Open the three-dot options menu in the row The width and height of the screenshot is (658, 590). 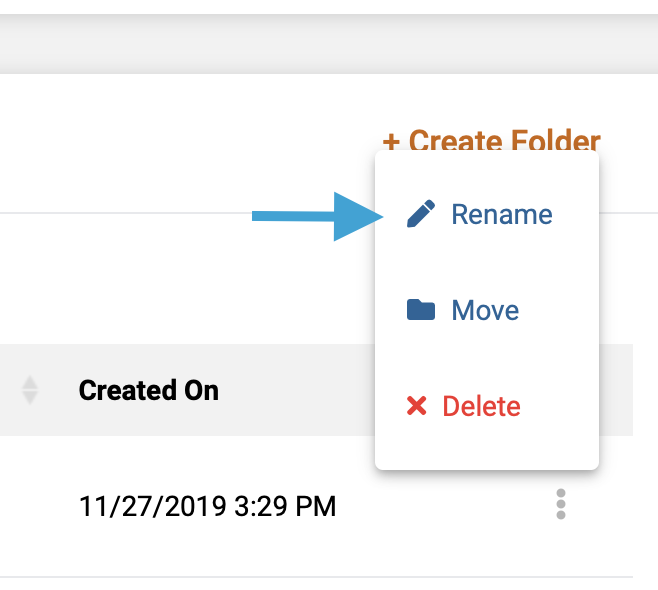click(x=561, y=504)
